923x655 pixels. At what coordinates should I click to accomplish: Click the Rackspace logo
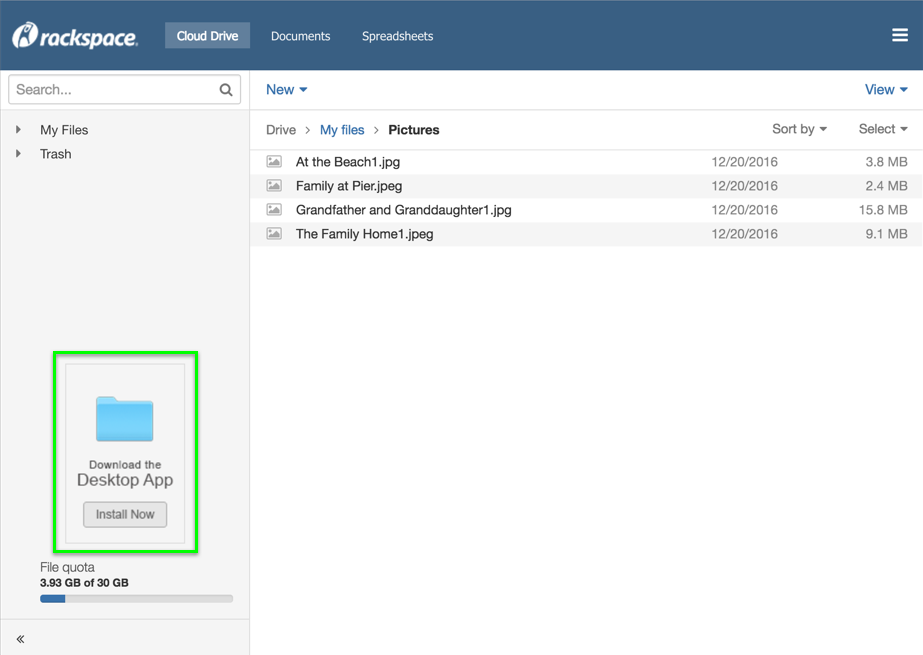(75, 36)
